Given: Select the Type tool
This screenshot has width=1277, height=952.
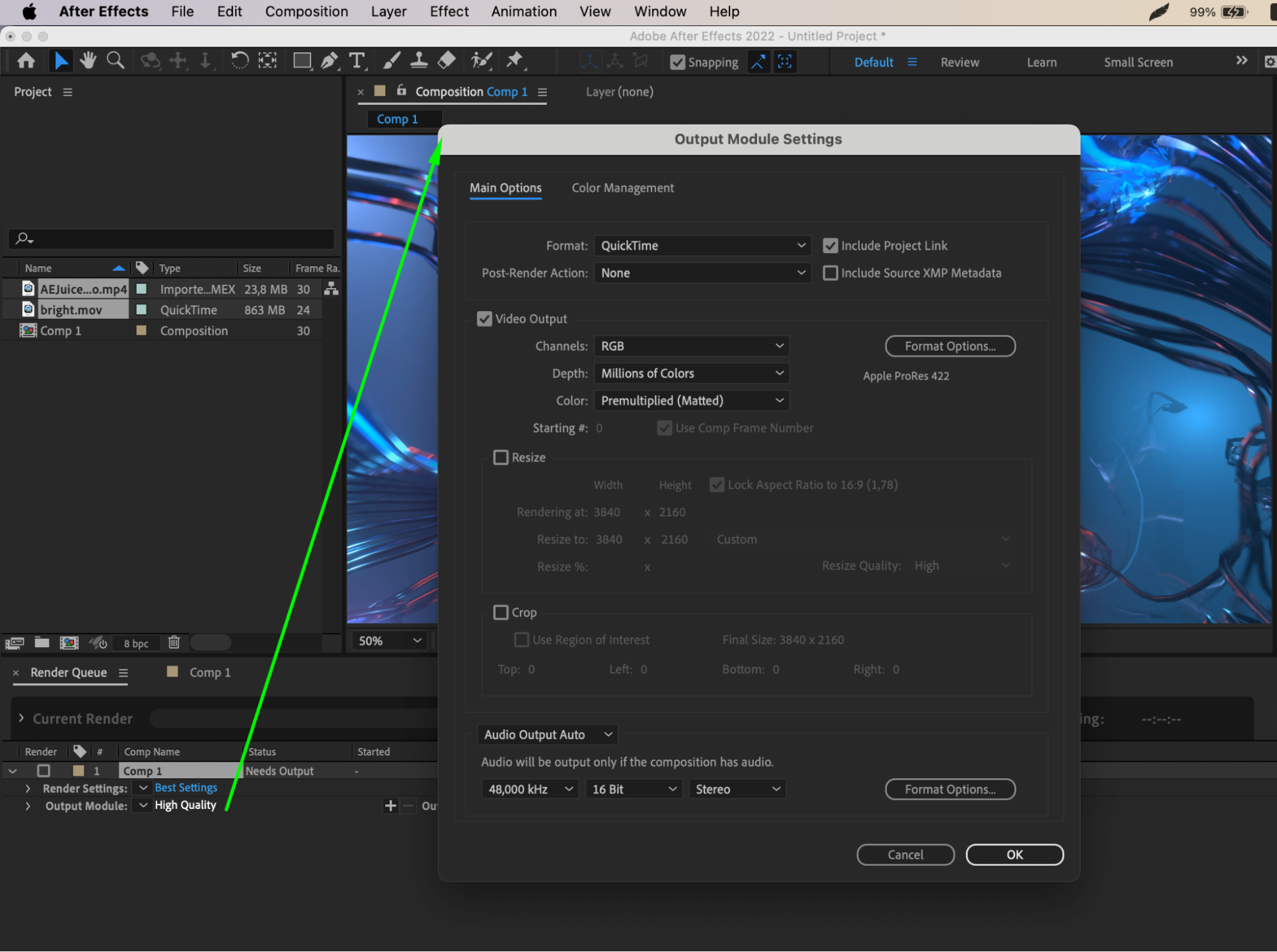Looking at the screenshot, I should tap(356, 61).
